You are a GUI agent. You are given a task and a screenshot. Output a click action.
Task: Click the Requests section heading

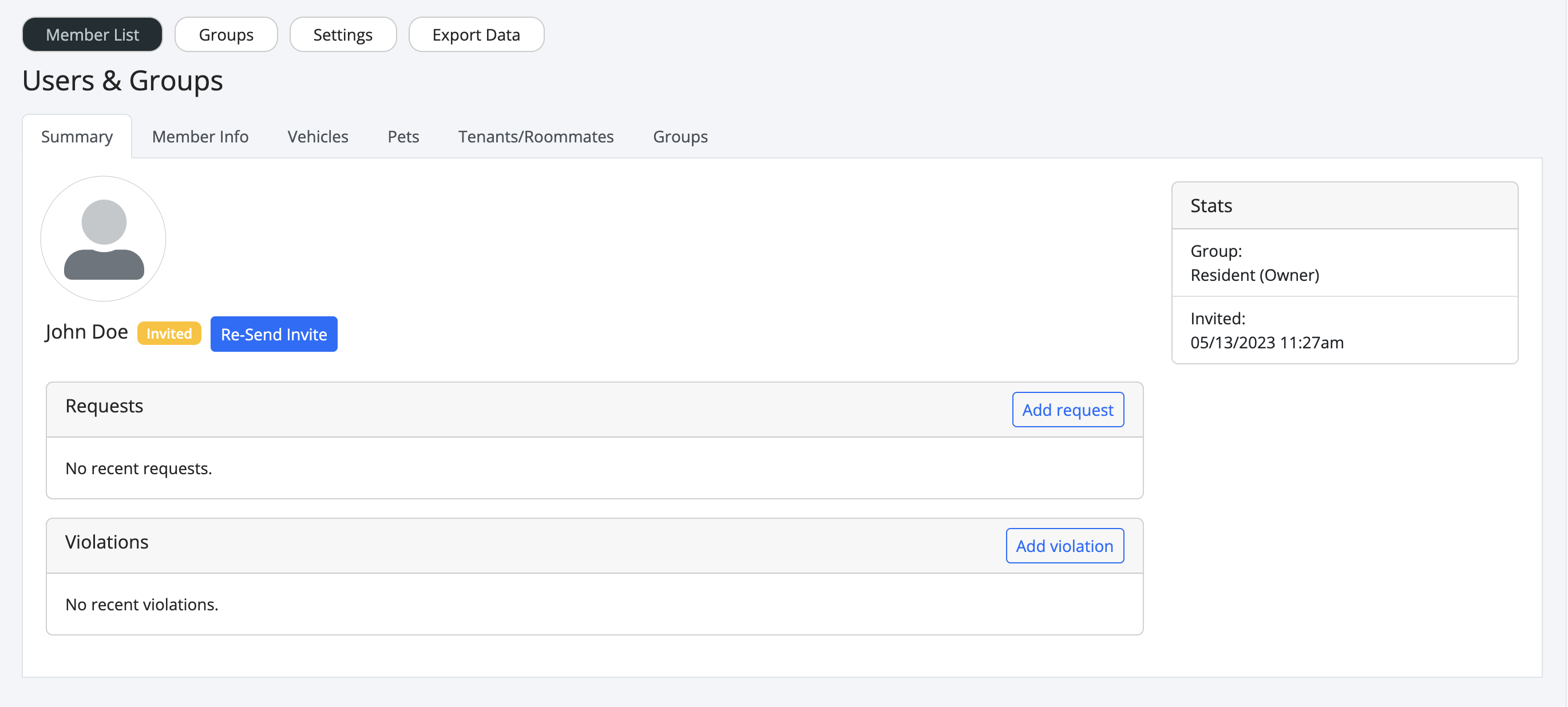pyautogui.click(x=104, y=406)
